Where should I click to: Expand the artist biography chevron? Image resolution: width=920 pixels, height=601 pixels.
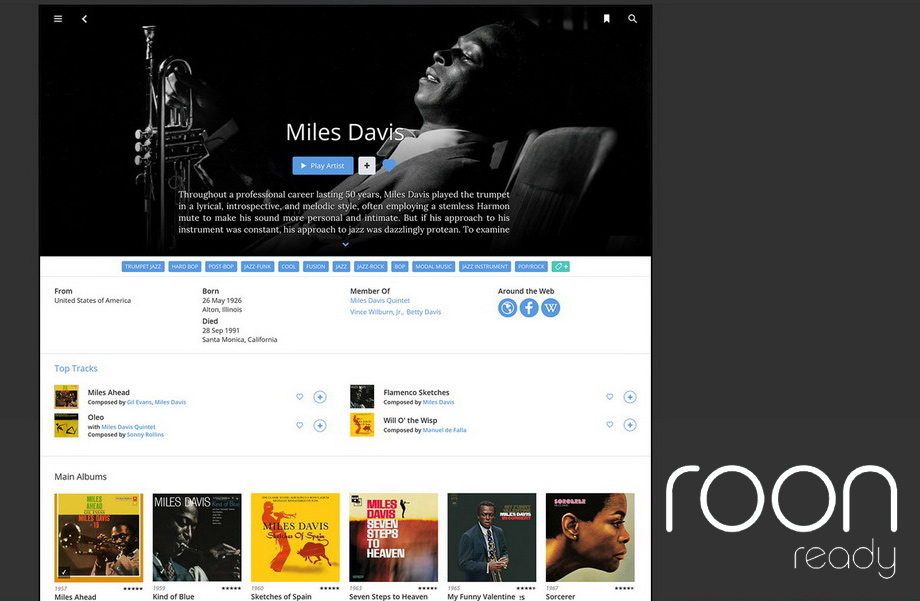[345, 244]
